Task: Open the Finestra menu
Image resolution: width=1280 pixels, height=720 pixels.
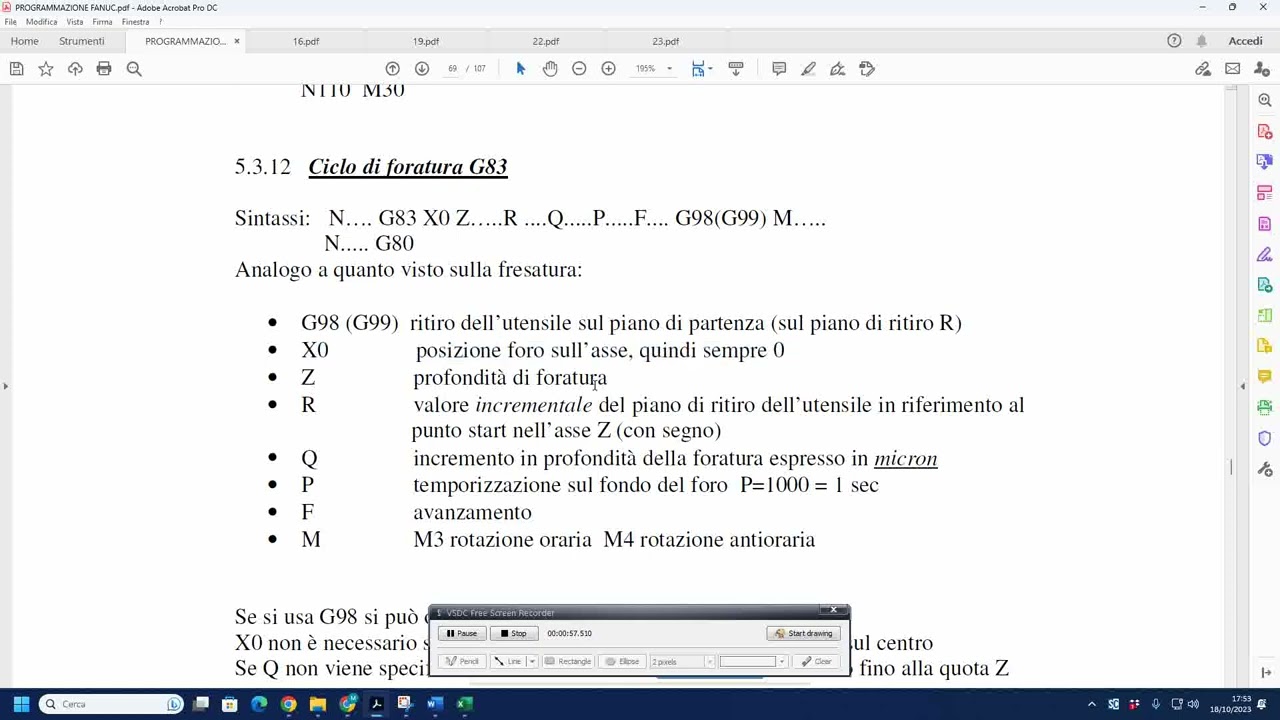Action: tap(135, 22)
